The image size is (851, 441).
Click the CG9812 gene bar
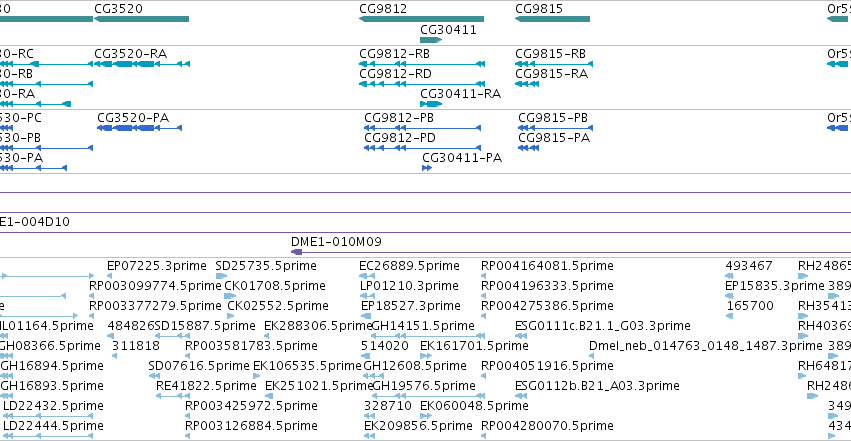421,19
